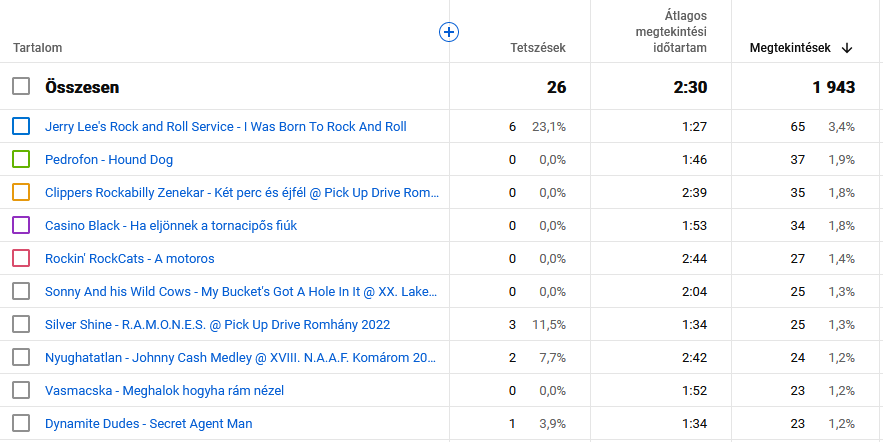Click average duration 2:39 for Clippers Rockabilly
Image resolution: width=883 pixels, height=442 pixels.
(x=694, y=193)
